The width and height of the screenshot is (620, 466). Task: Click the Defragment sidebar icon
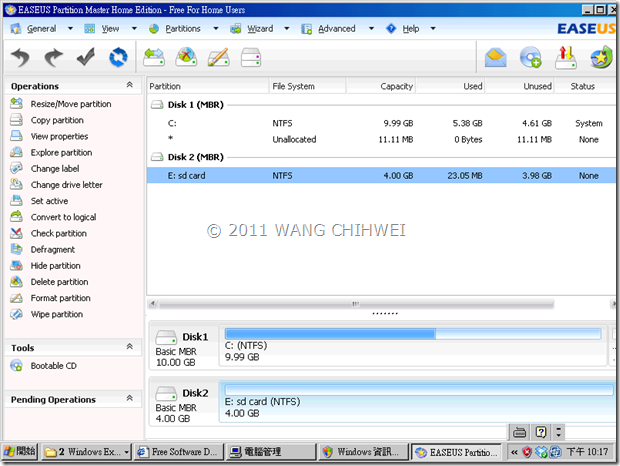[16, 249]
